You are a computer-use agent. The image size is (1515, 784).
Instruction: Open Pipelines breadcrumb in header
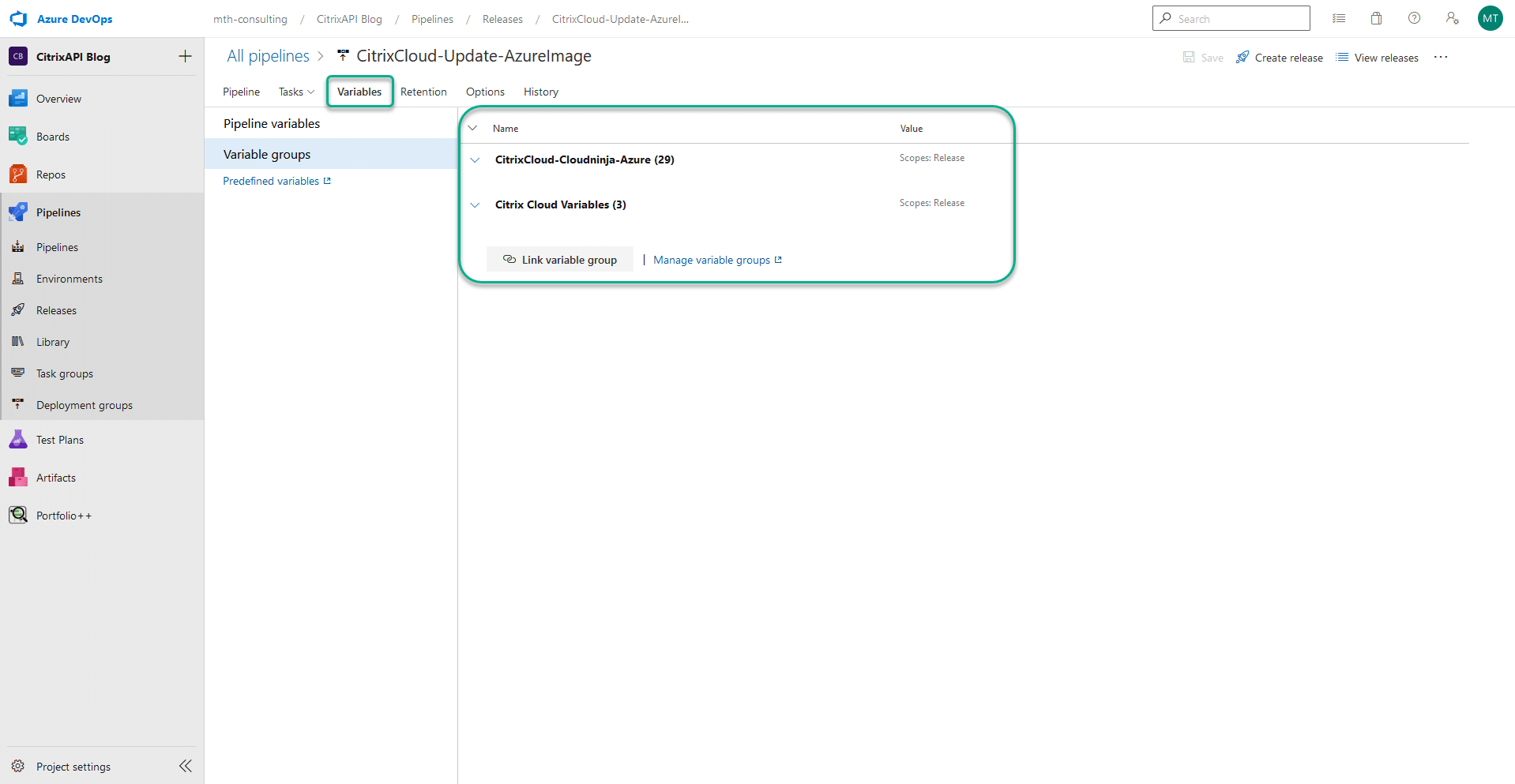432,19
